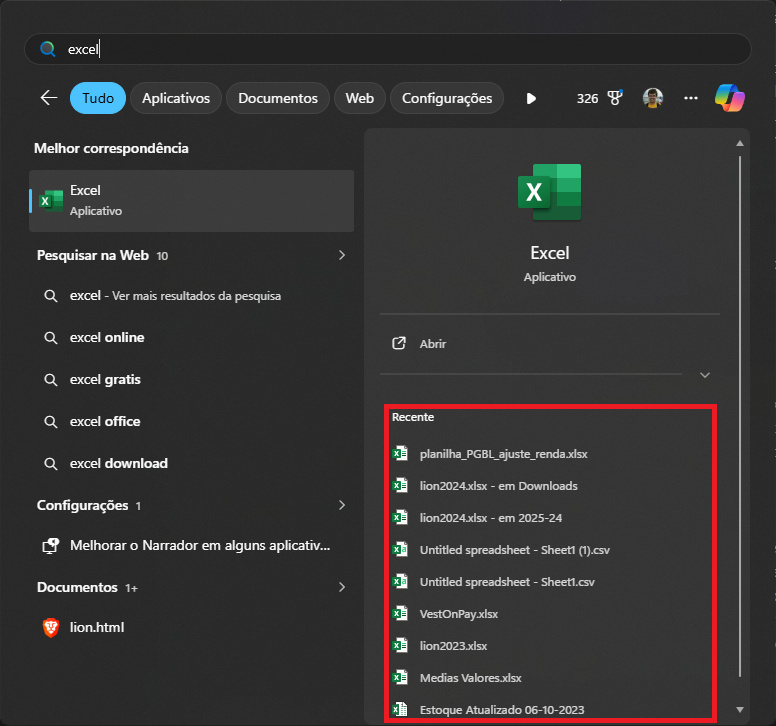Expand more actions with the down chevron

coord(705,375)
